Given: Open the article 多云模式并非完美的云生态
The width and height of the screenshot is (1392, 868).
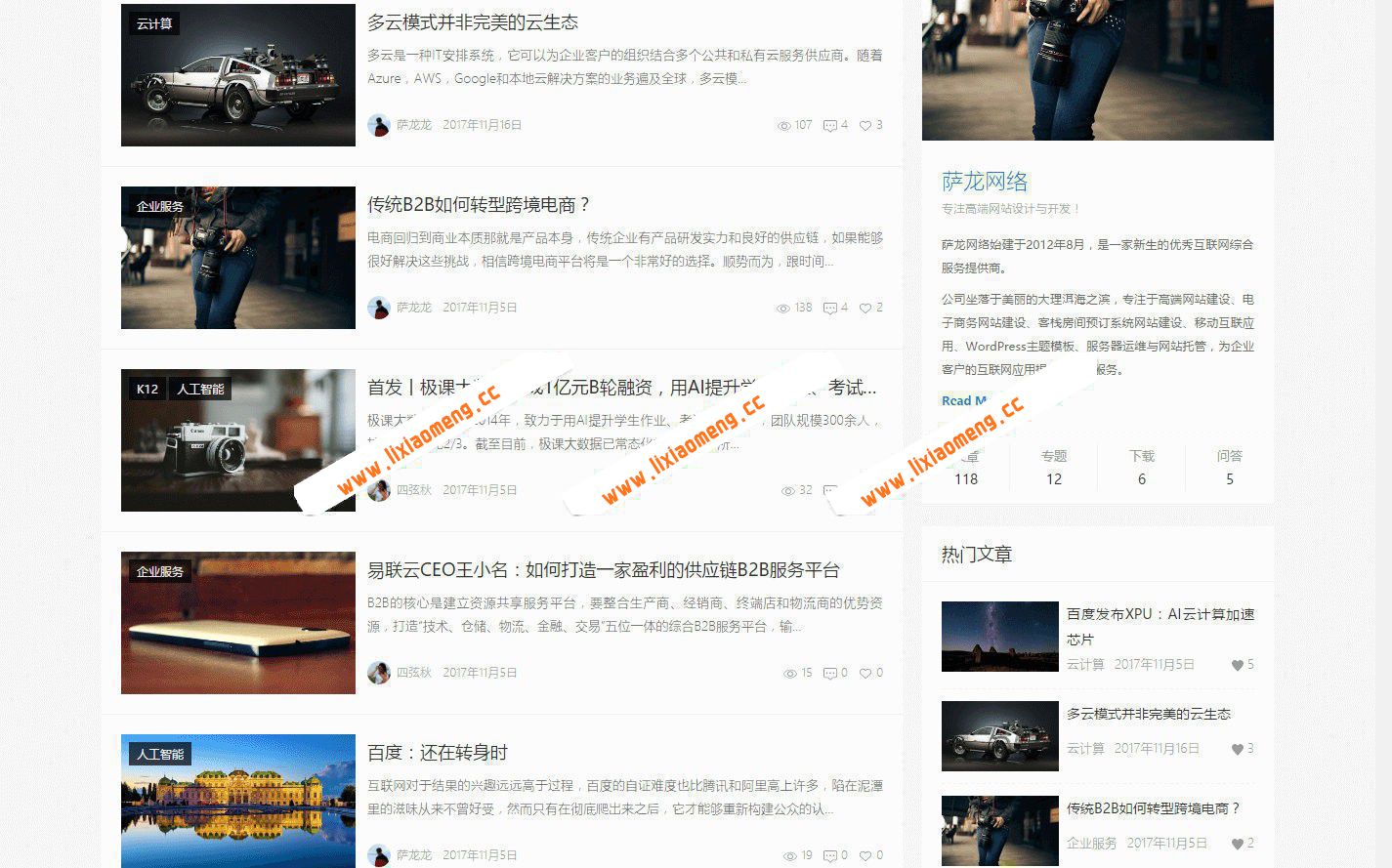Looking at the screenshot, I should (x=473, y=21).
